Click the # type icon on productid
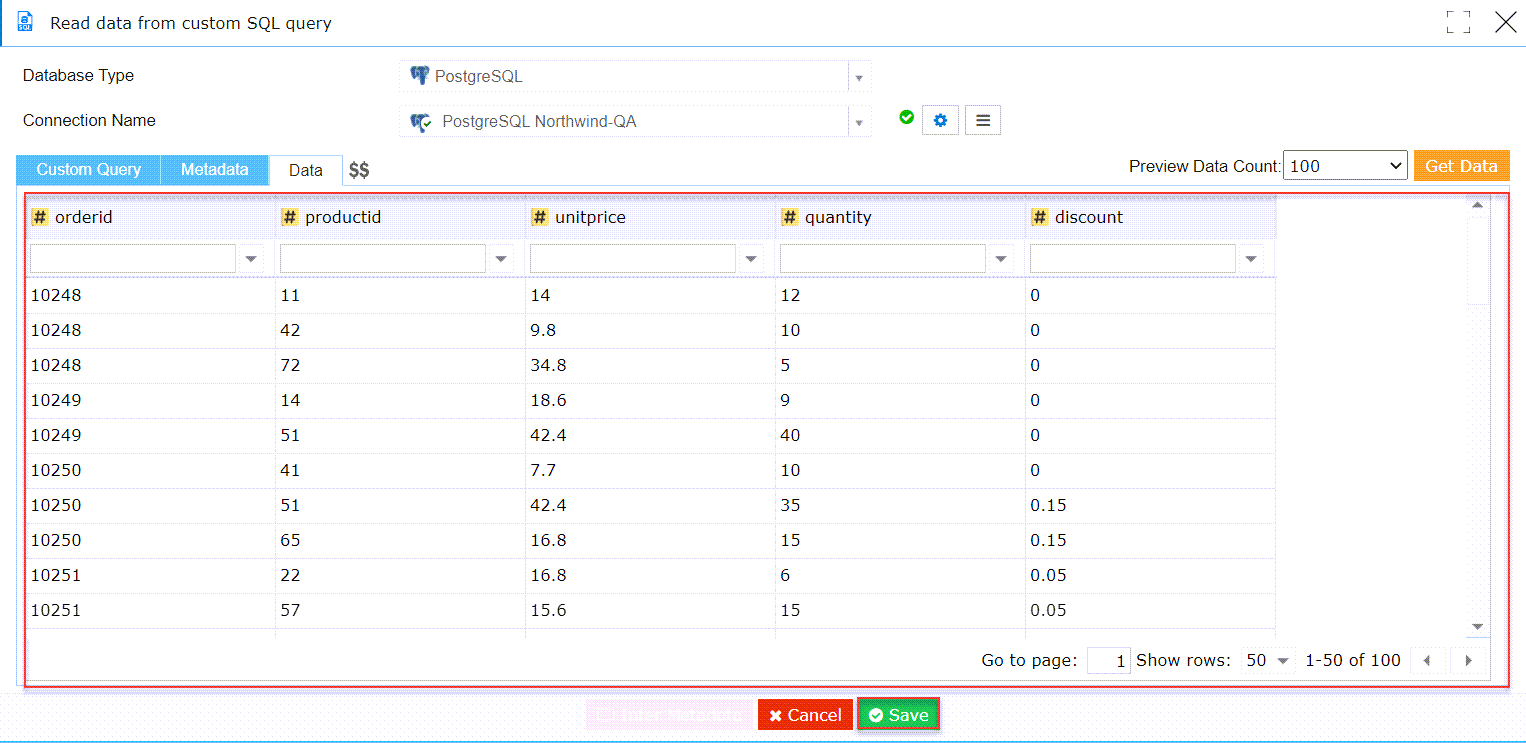The image size is (1526, 743). 290,217
